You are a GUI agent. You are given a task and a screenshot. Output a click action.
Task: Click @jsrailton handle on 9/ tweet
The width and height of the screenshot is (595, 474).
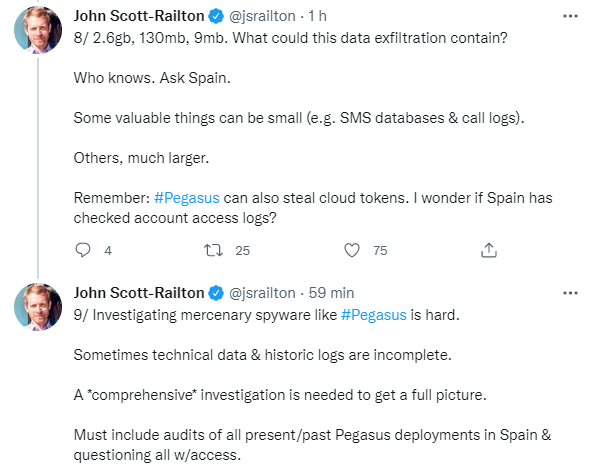[262, 293]
